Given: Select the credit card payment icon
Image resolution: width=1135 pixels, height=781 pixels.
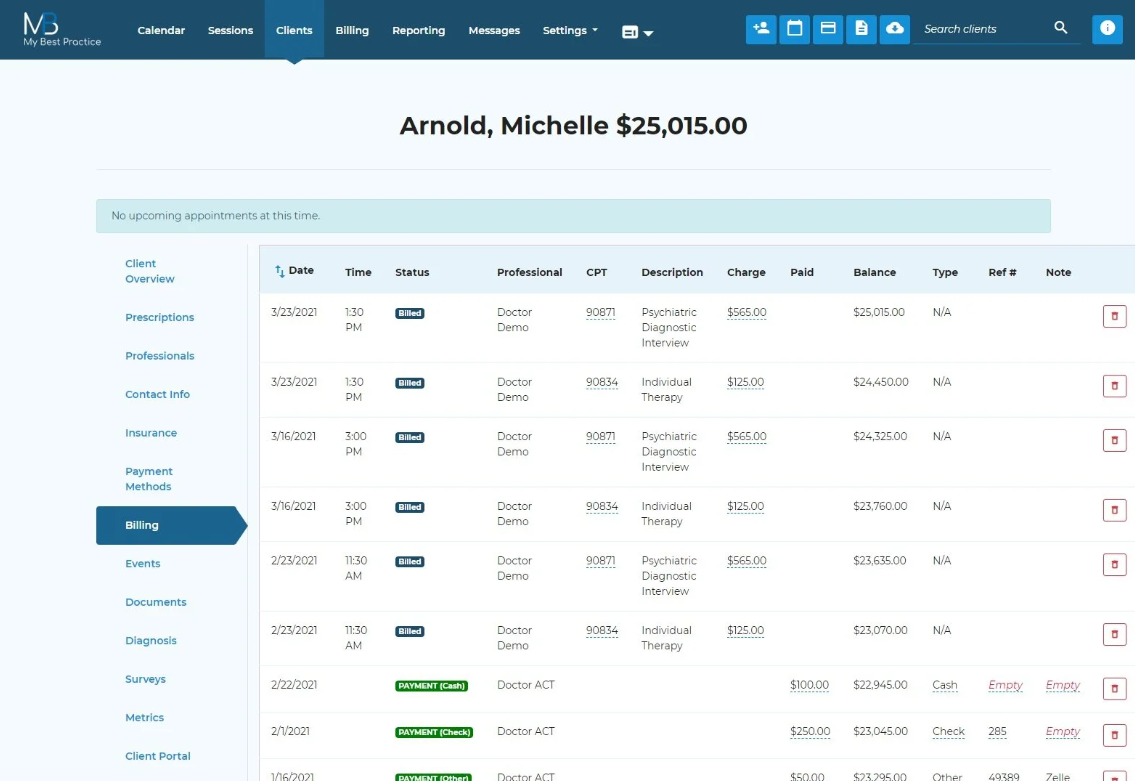Looking at the screenshot, I should 828,29.
